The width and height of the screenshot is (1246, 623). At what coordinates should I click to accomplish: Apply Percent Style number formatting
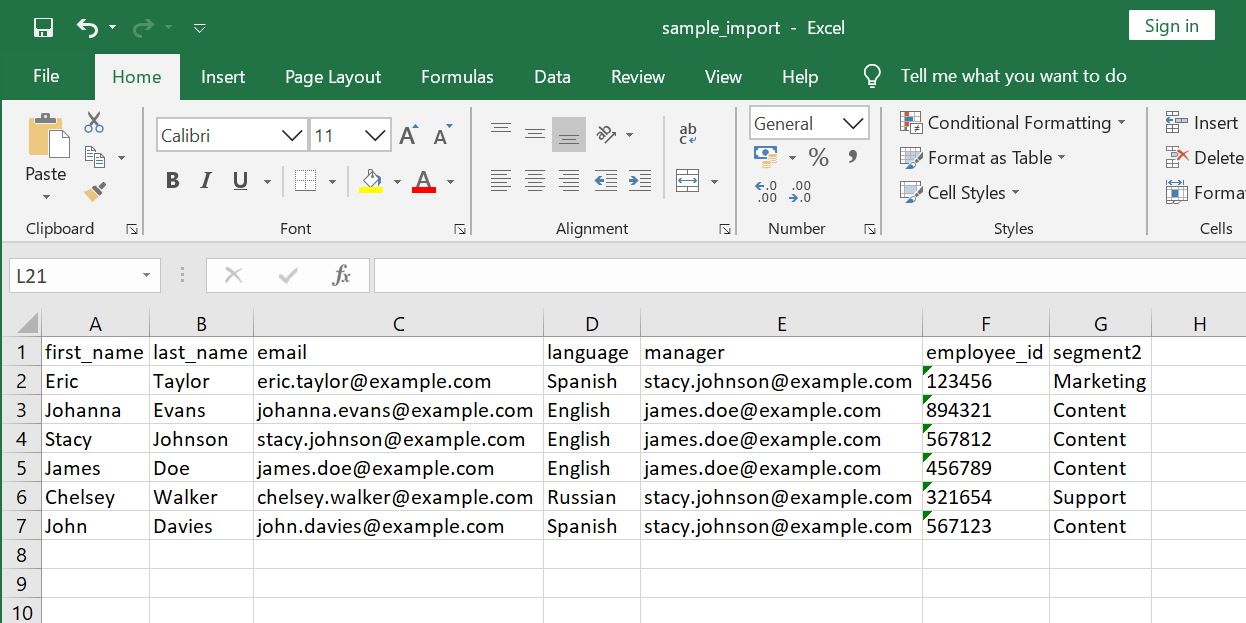(817, 157)
